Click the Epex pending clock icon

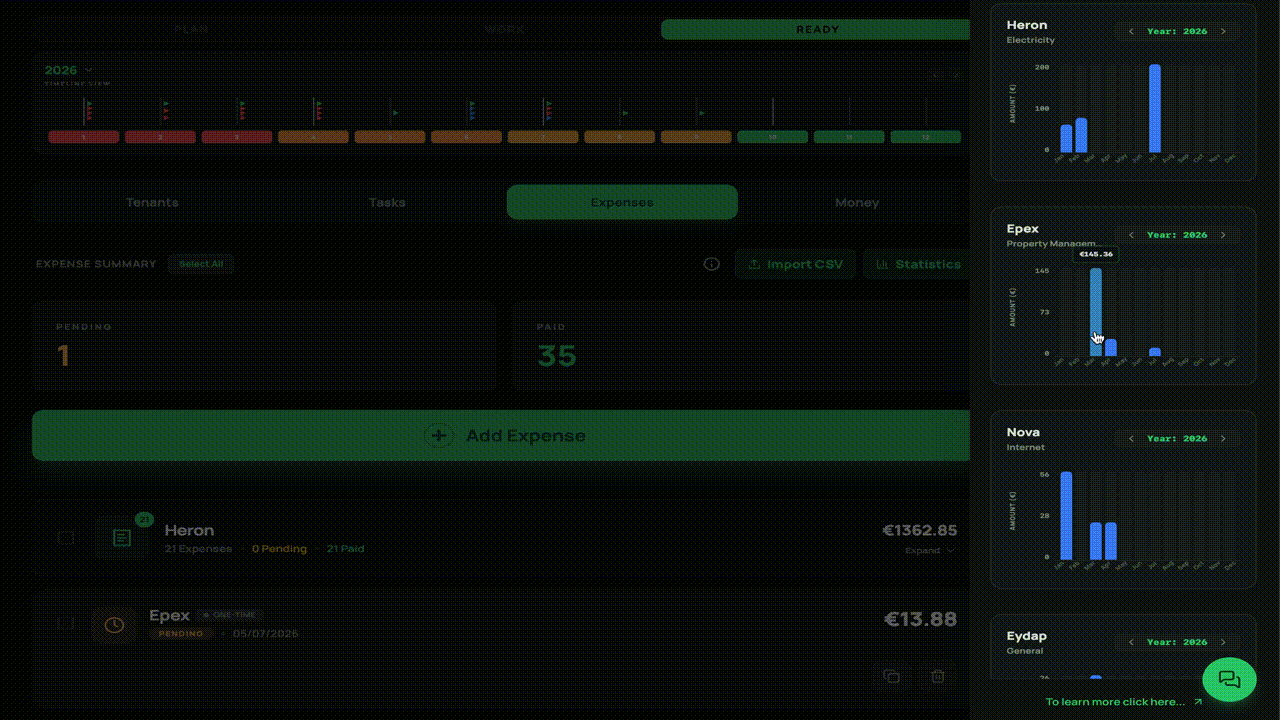pyautogui.click(x=114, y=625)
